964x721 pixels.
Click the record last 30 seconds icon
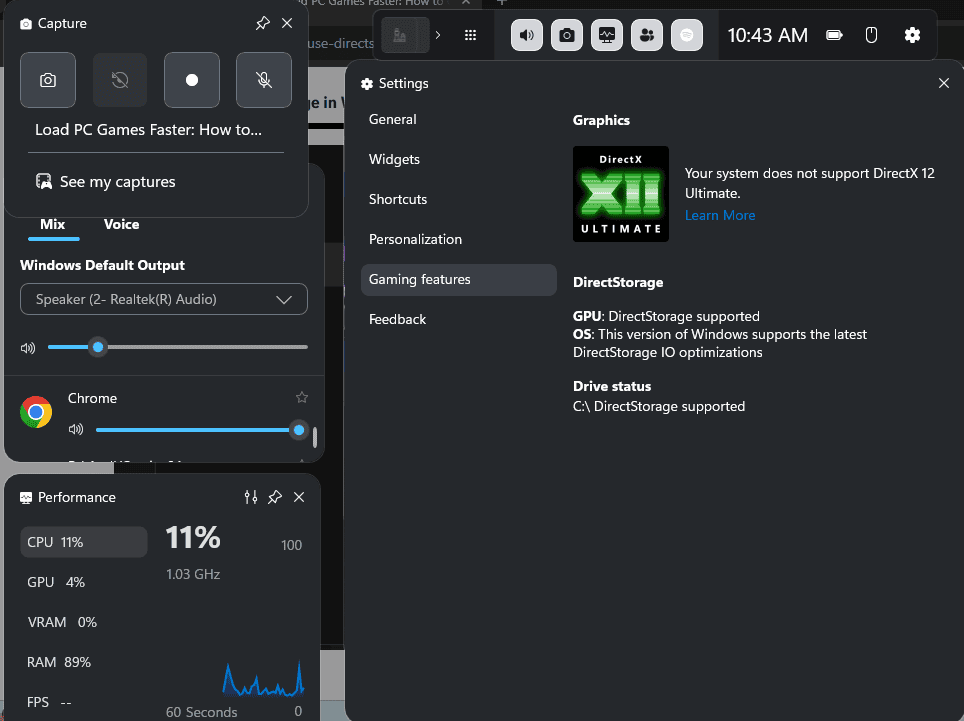point(120,80)
